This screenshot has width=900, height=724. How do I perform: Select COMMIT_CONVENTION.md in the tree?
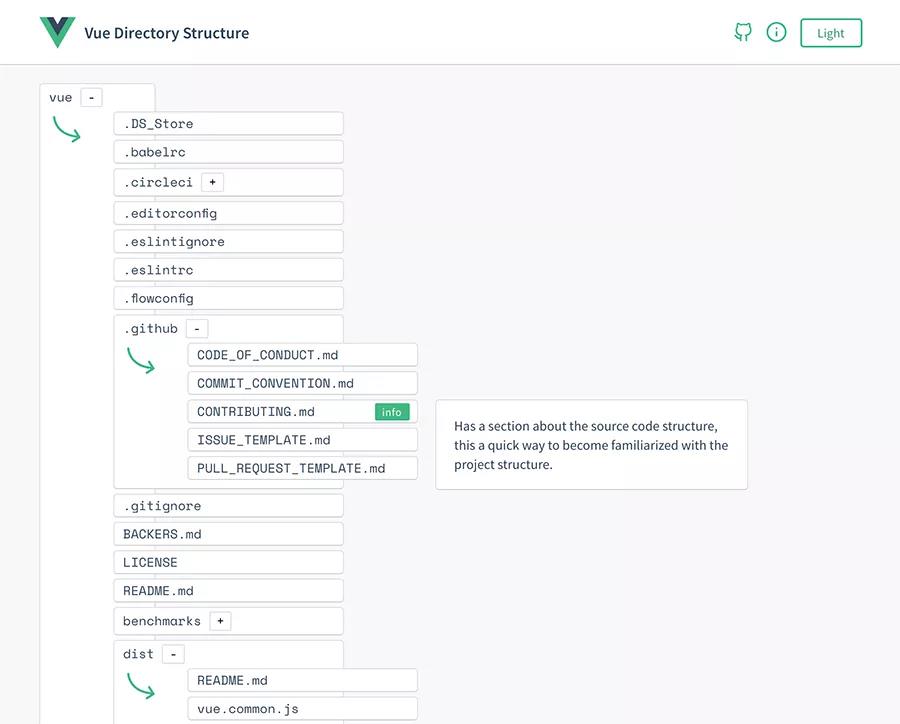(x=301, y=383)
